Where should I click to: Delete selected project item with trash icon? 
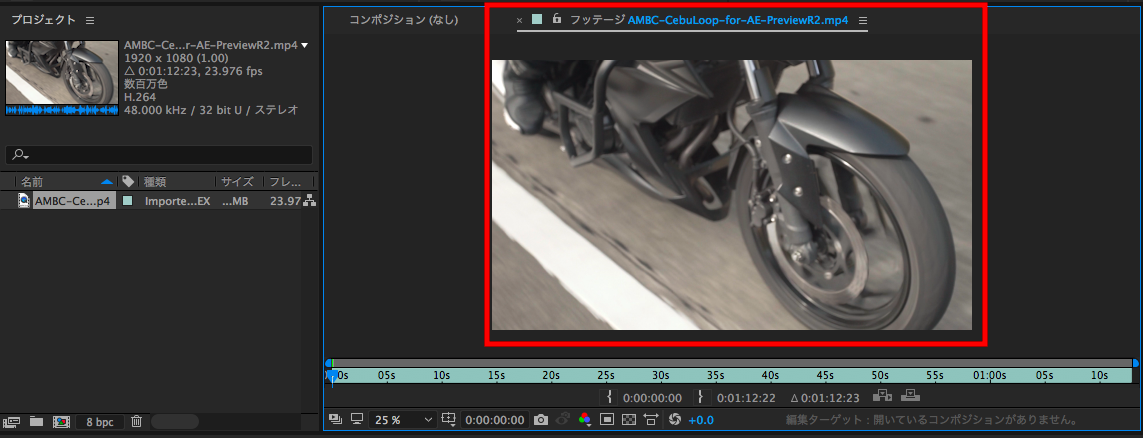point(136,421)
